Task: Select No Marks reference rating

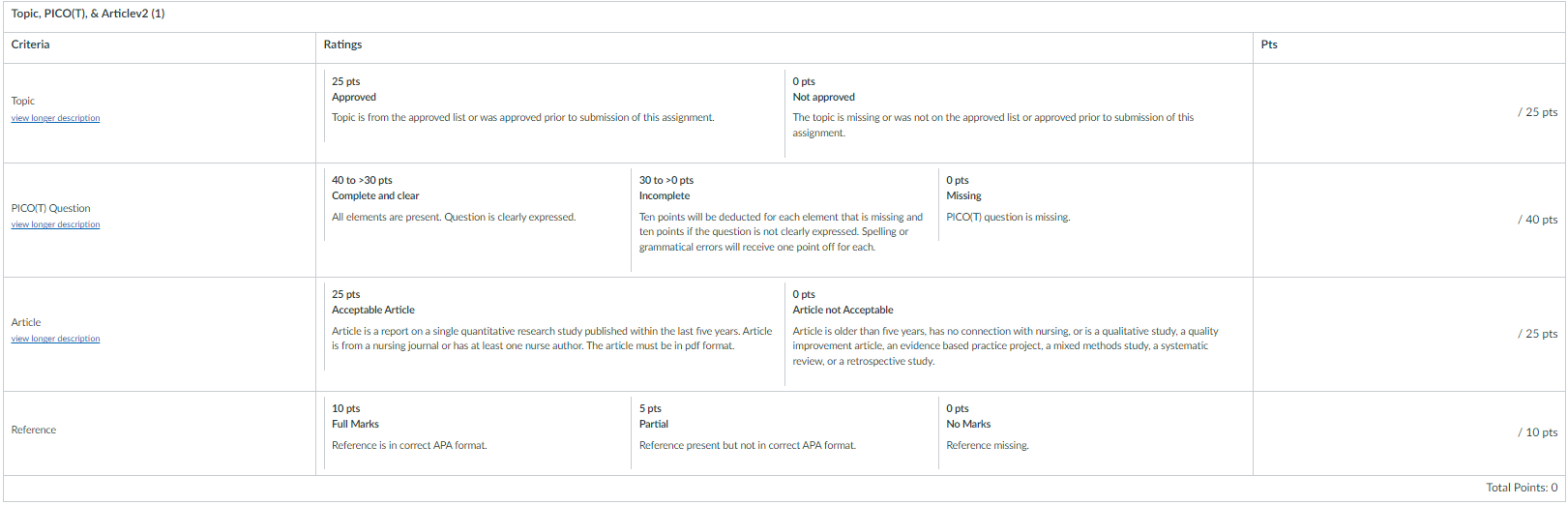Action: [x=1092, y=432]
